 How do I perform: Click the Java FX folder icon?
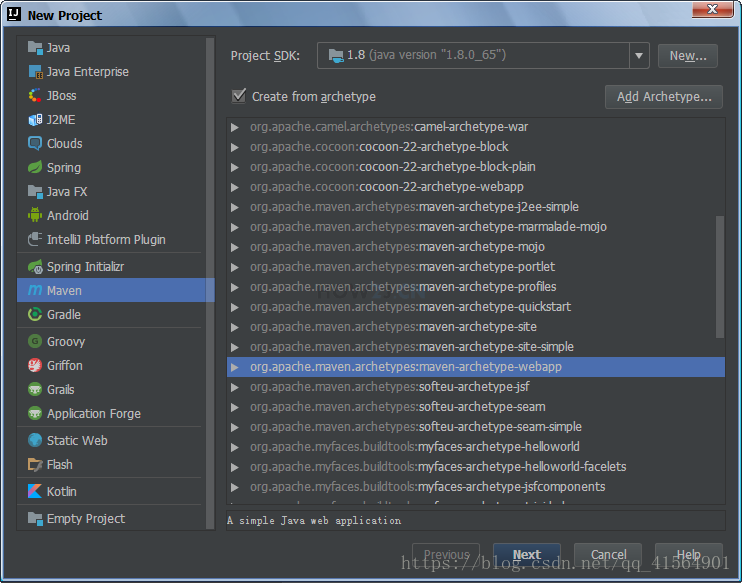[35, 192]
